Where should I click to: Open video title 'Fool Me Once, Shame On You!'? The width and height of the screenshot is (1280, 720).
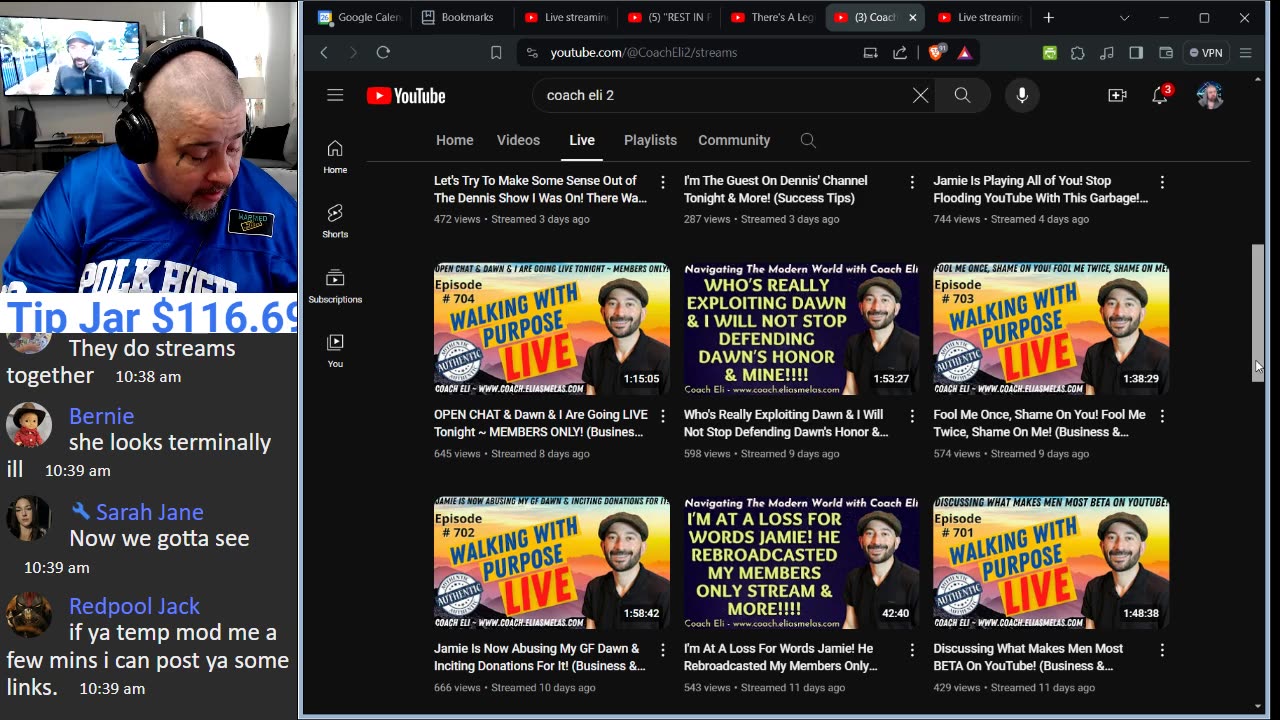[1039, 423]
